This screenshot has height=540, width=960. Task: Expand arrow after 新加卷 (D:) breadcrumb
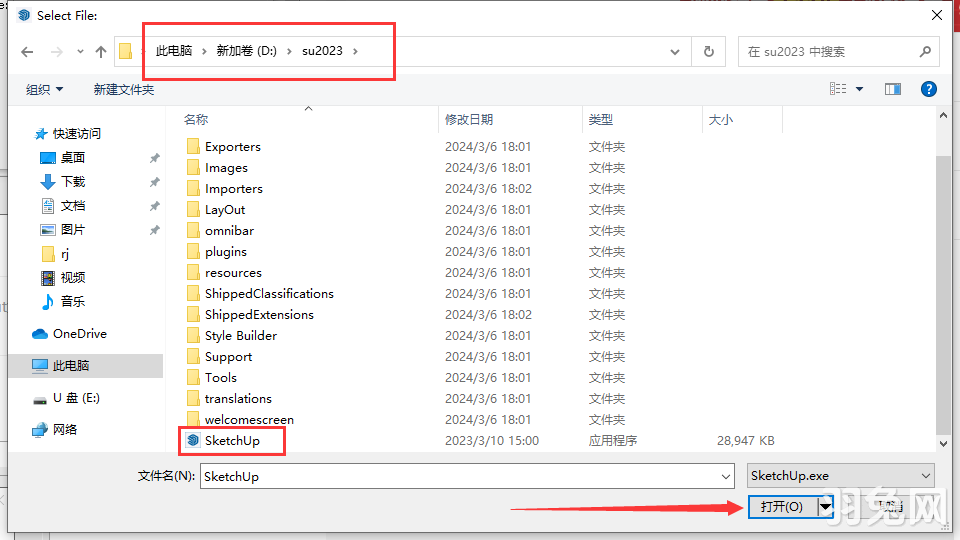(290, 51)
